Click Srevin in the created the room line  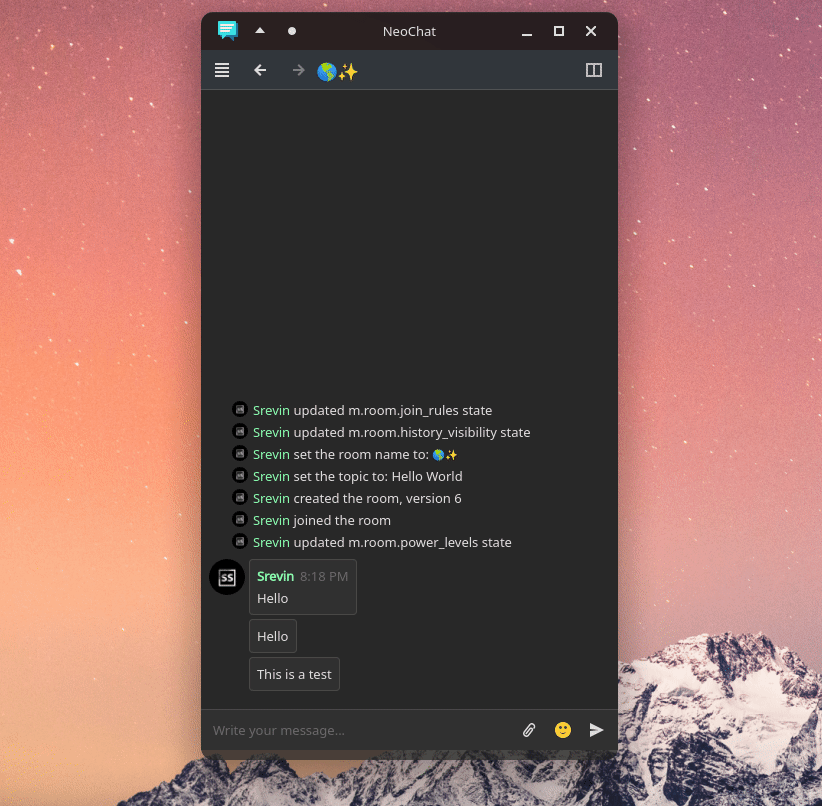pyautogui.click(x=271, y=498)
